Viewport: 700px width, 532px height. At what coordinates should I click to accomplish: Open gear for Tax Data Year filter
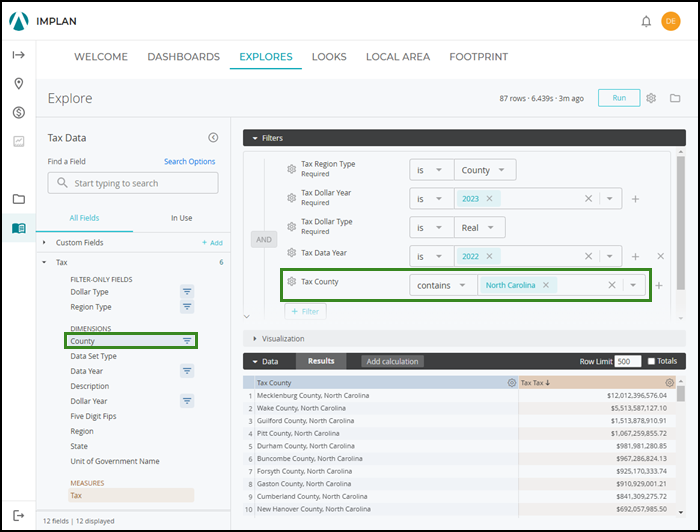292,253
